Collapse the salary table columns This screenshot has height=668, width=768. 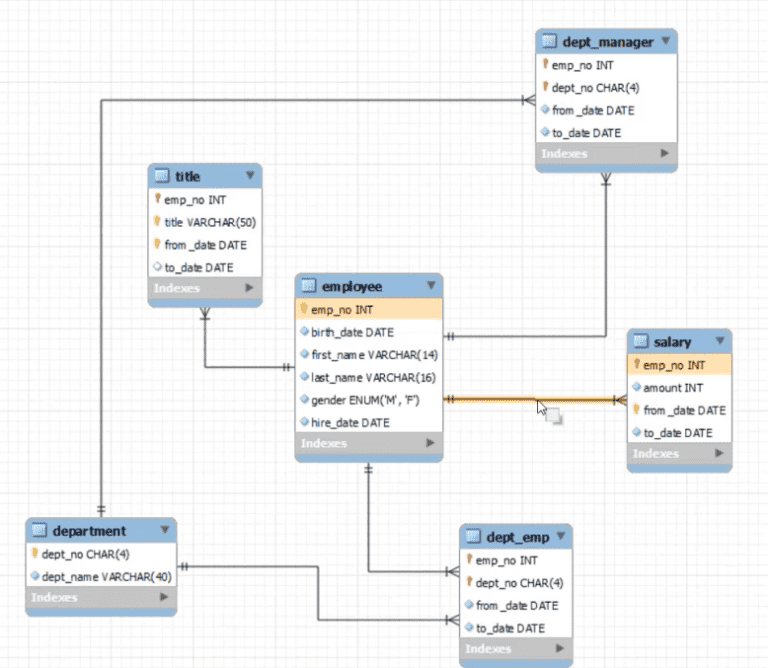(x=720, y=340)
